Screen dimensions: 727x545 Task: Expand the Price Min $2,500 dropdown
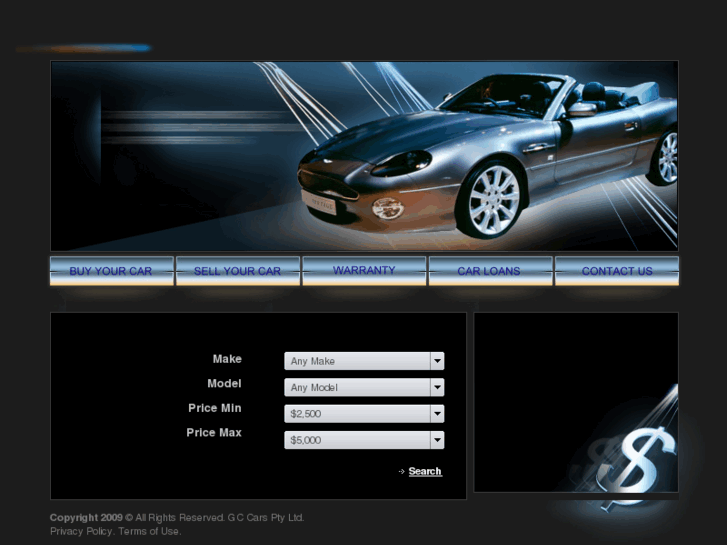[364, 413]
